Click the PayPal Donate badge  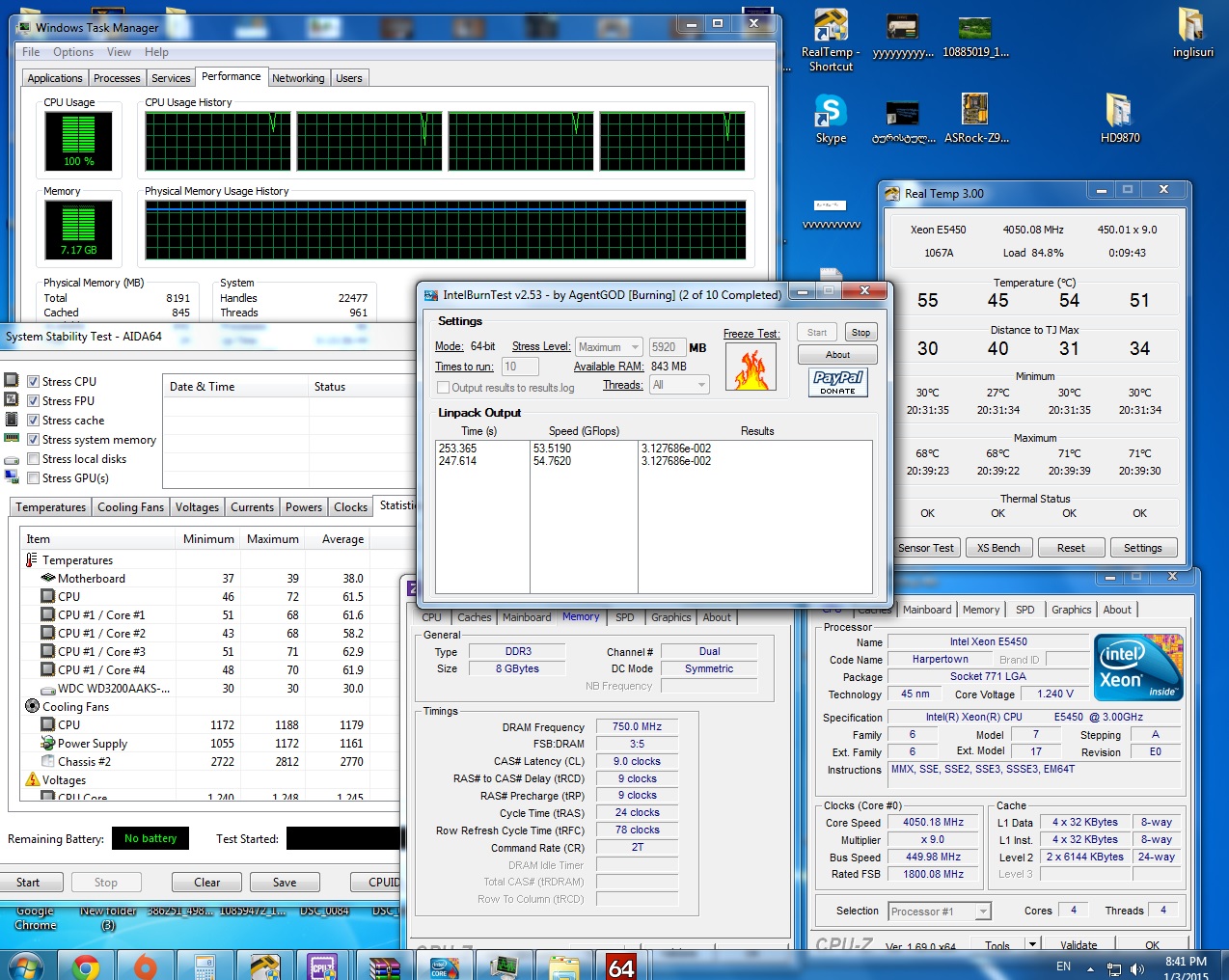[x=837, y=382]
